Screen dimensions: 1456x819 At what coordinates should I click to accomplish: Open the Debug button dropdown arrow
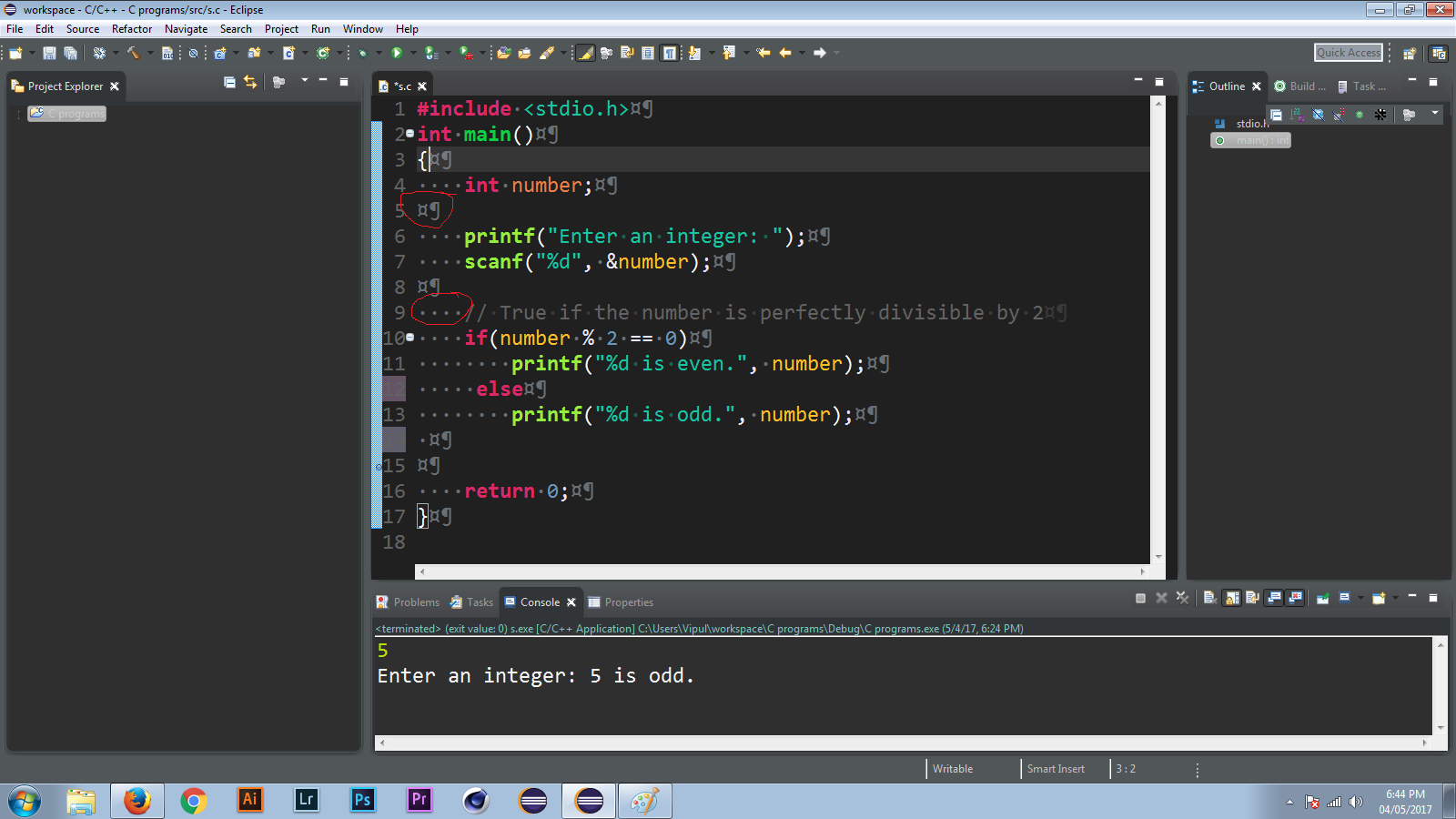coord(379,53)
